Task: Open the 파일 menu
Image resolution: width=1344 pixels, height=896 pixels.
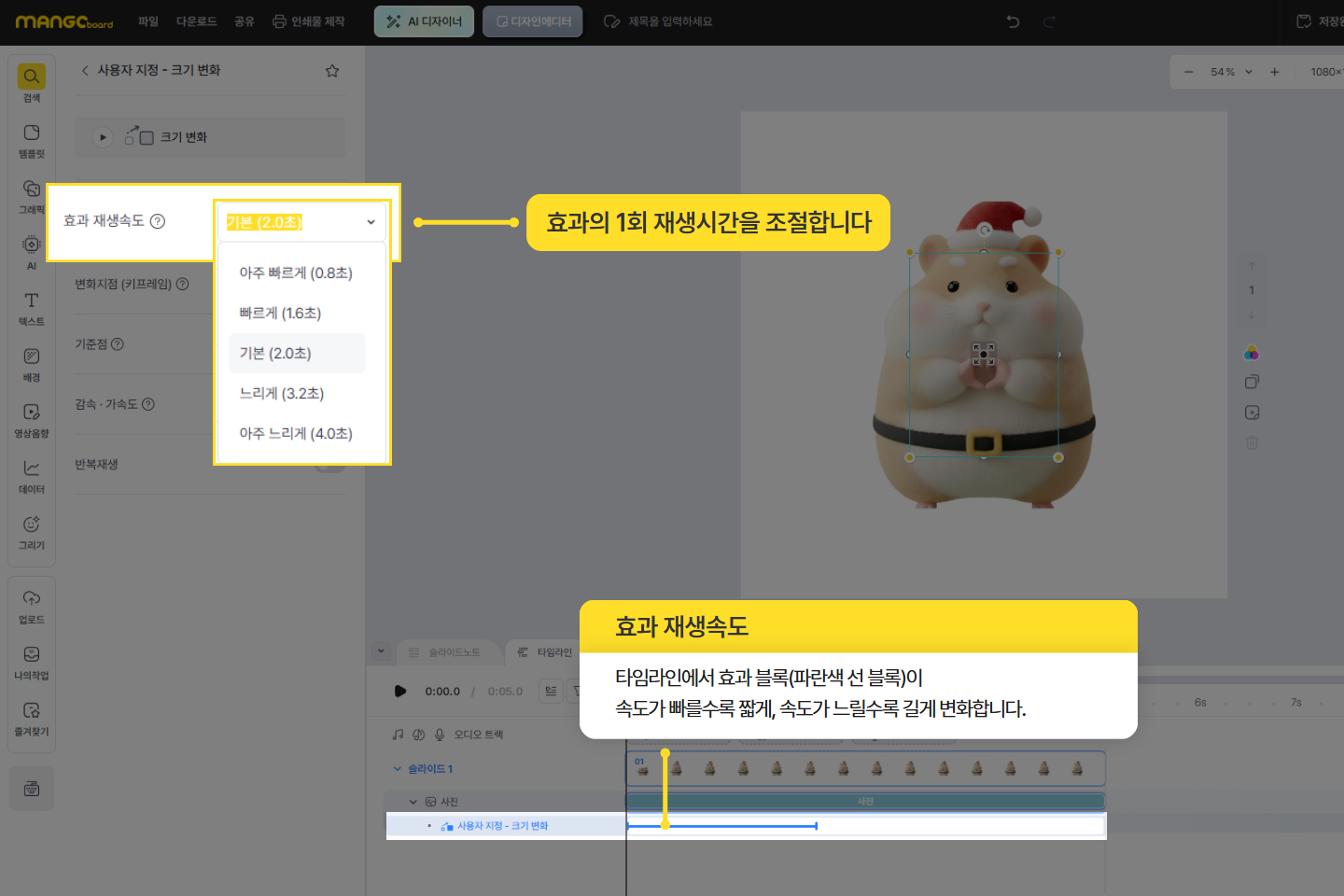Action: [x=148, y=21]
